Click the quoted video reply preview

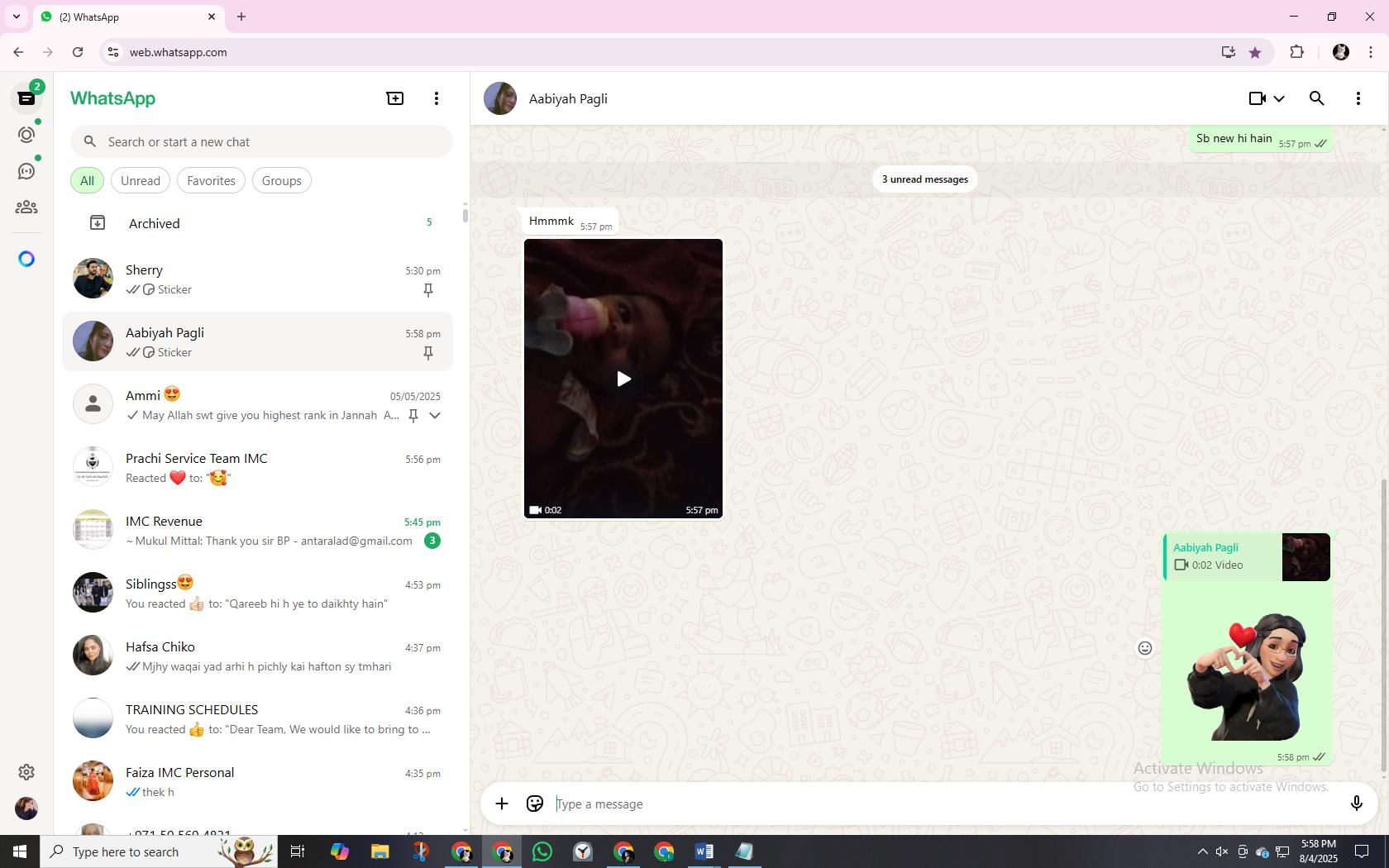1247,557
